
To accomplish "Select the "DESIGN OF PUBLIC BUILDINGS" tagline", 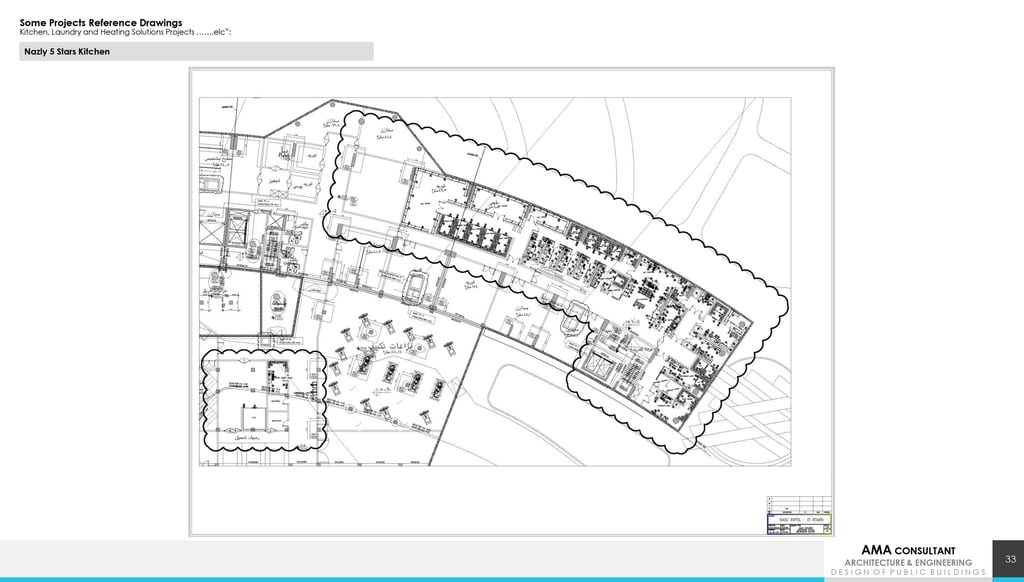I will tap(908, 572).
